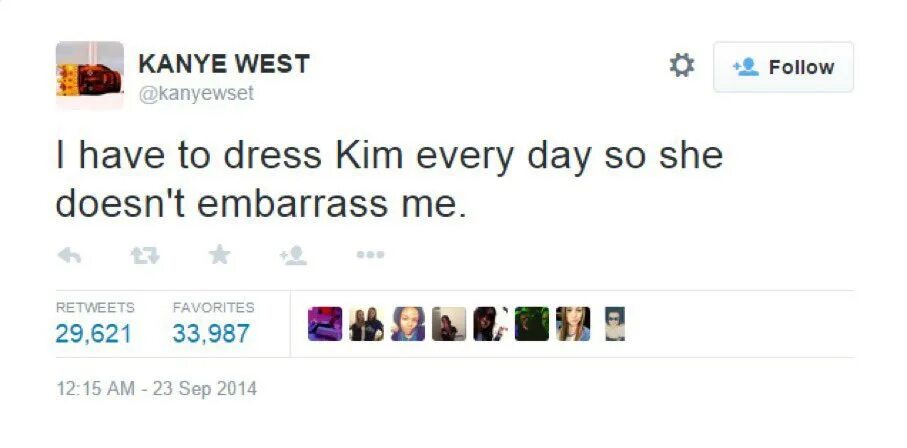Click the add-user icon below tweet
The height and width of the screenshot is (448, 907).
tap(294, 255)
